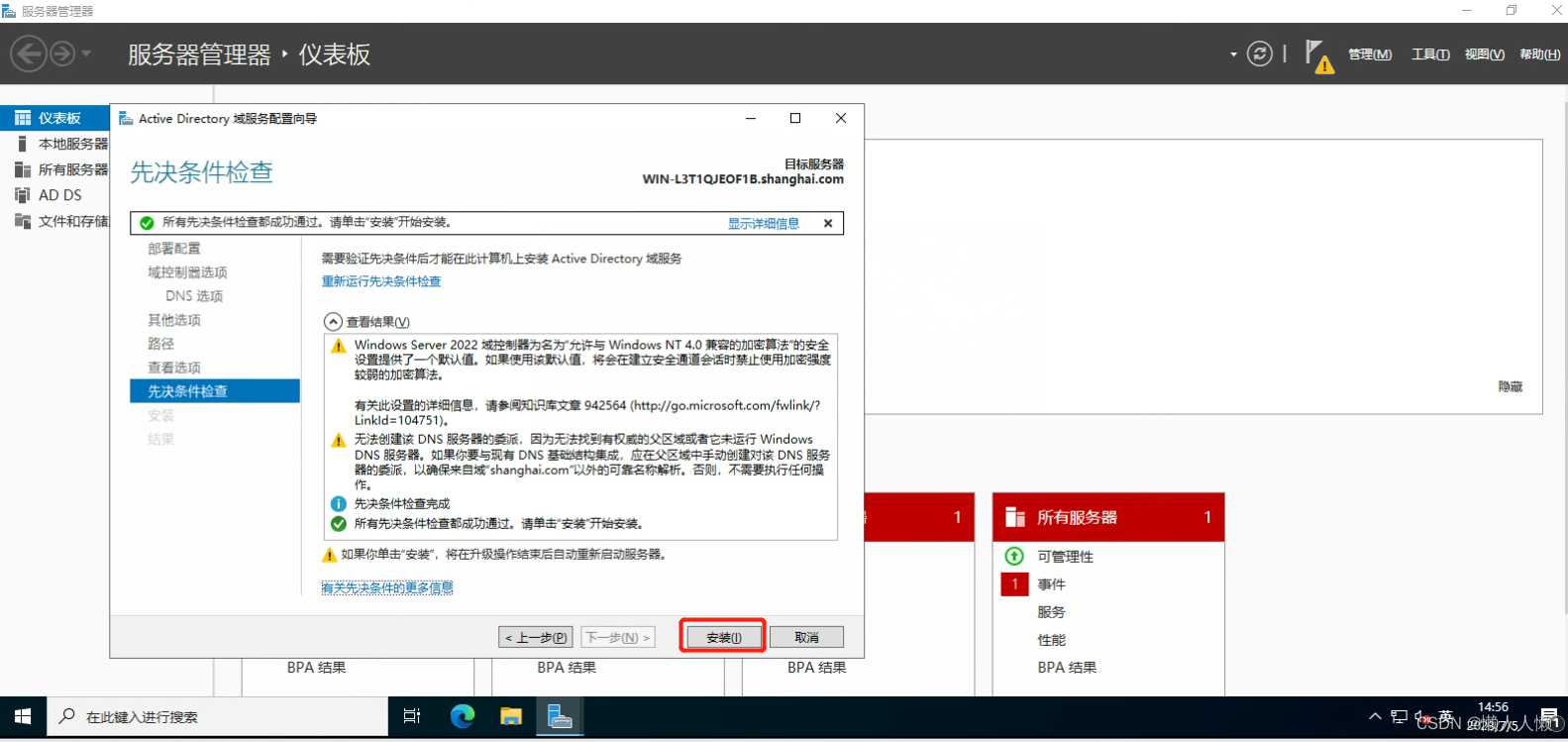Click 性能 in 所有服务器 tile
1568x742 pixels.
coord(1051,640)
